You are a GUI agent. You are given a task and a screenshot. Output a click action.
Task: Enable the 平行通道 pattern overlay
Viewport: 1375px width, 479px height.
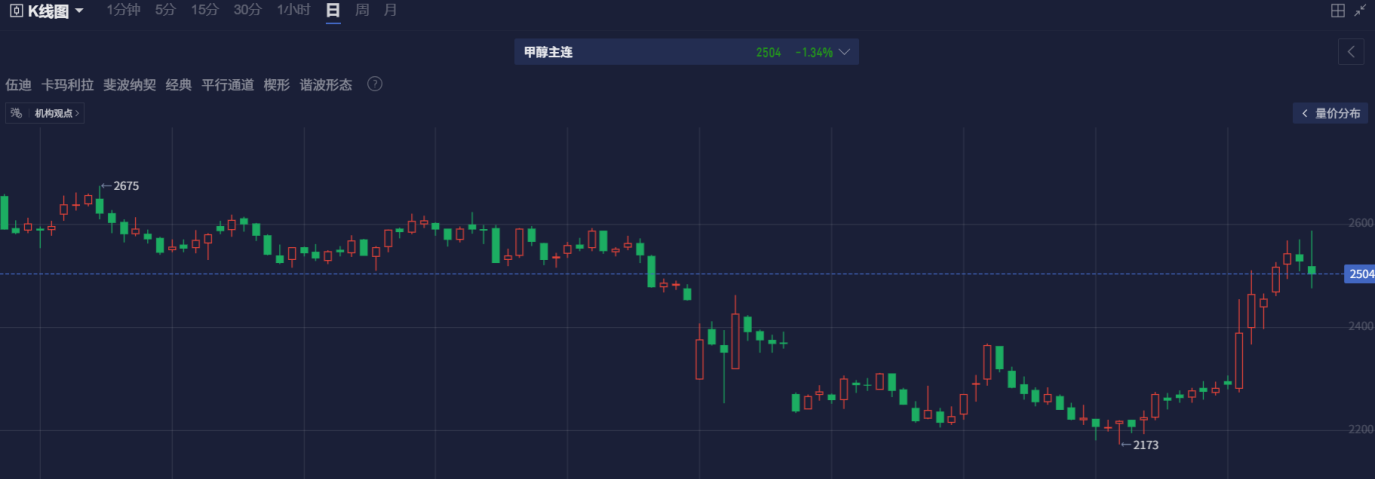click(x=228, y=85)
